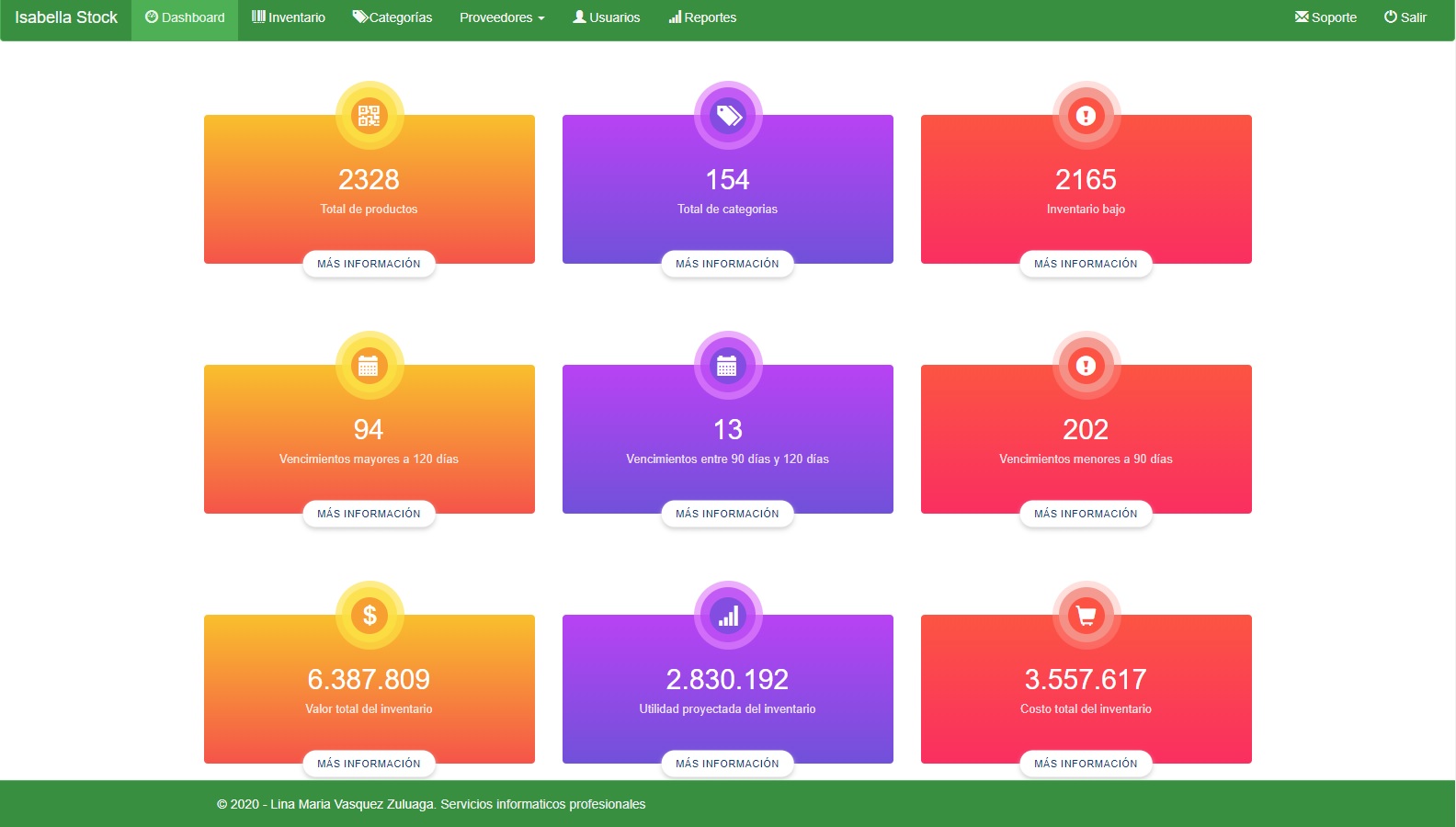This screenshot has width=1456, height=827.
Task: Click the exclamation icon above Inventario bajo
Action: (1086, 116)
